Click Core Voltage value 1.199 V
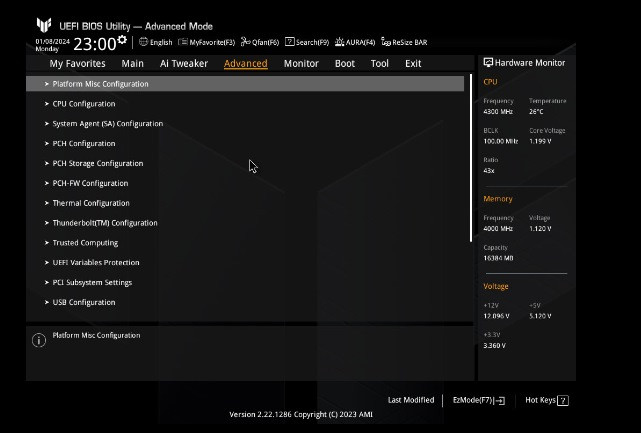The image size is (641, 433). pyautogui.click(x=540, y=141)
